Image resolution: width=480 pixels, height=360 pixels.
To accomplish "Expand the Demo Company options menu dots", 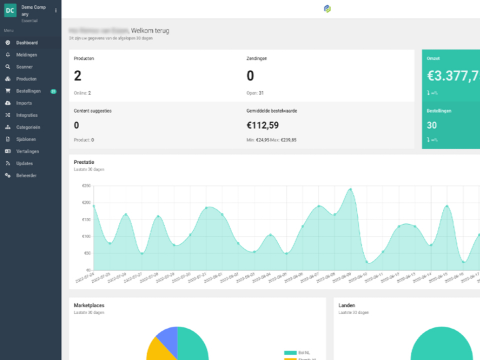I will click(x=56, y=10).
